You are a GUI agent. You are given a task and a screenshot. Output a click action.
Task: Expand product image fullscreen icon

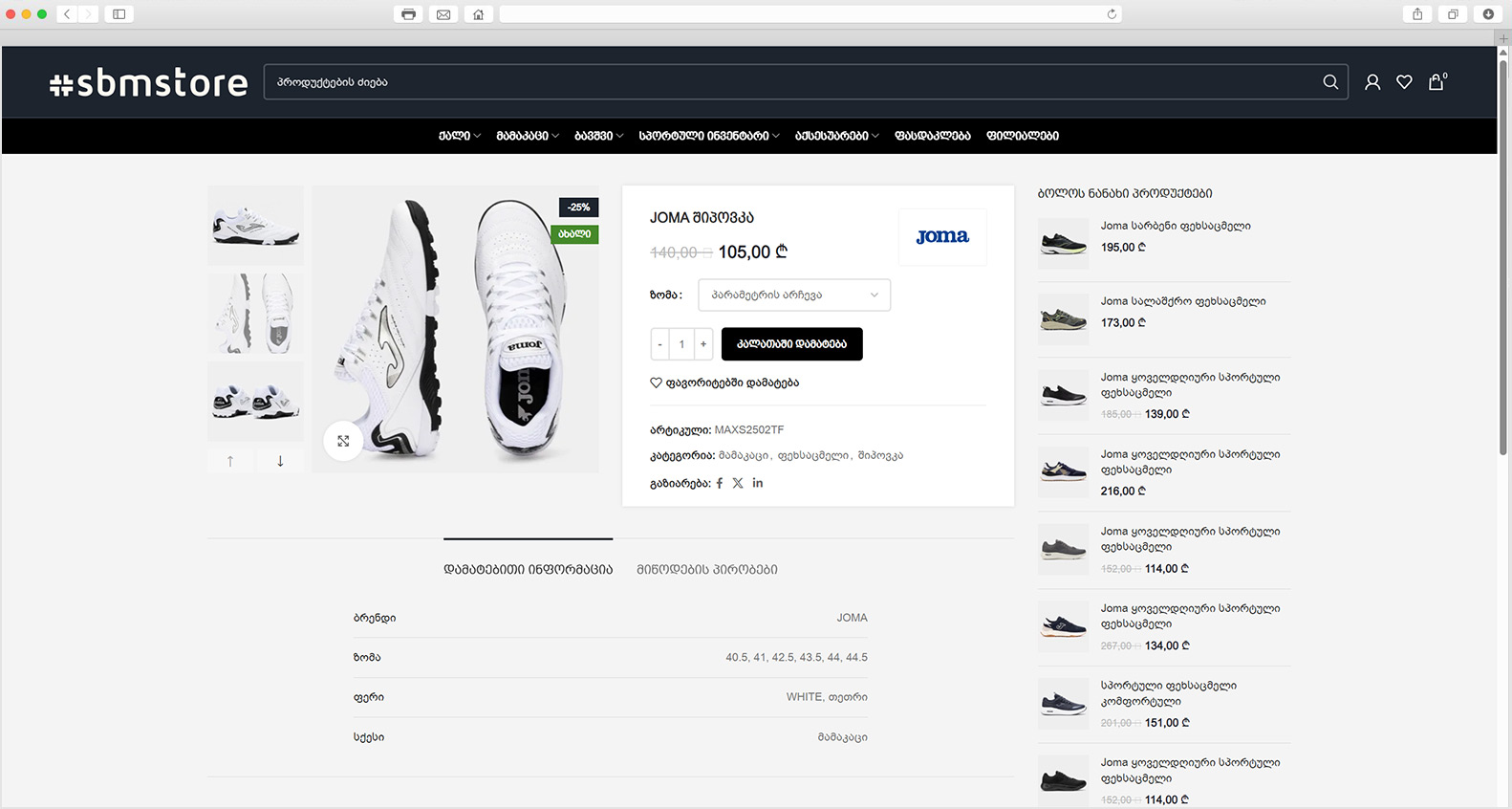[343, 441]
